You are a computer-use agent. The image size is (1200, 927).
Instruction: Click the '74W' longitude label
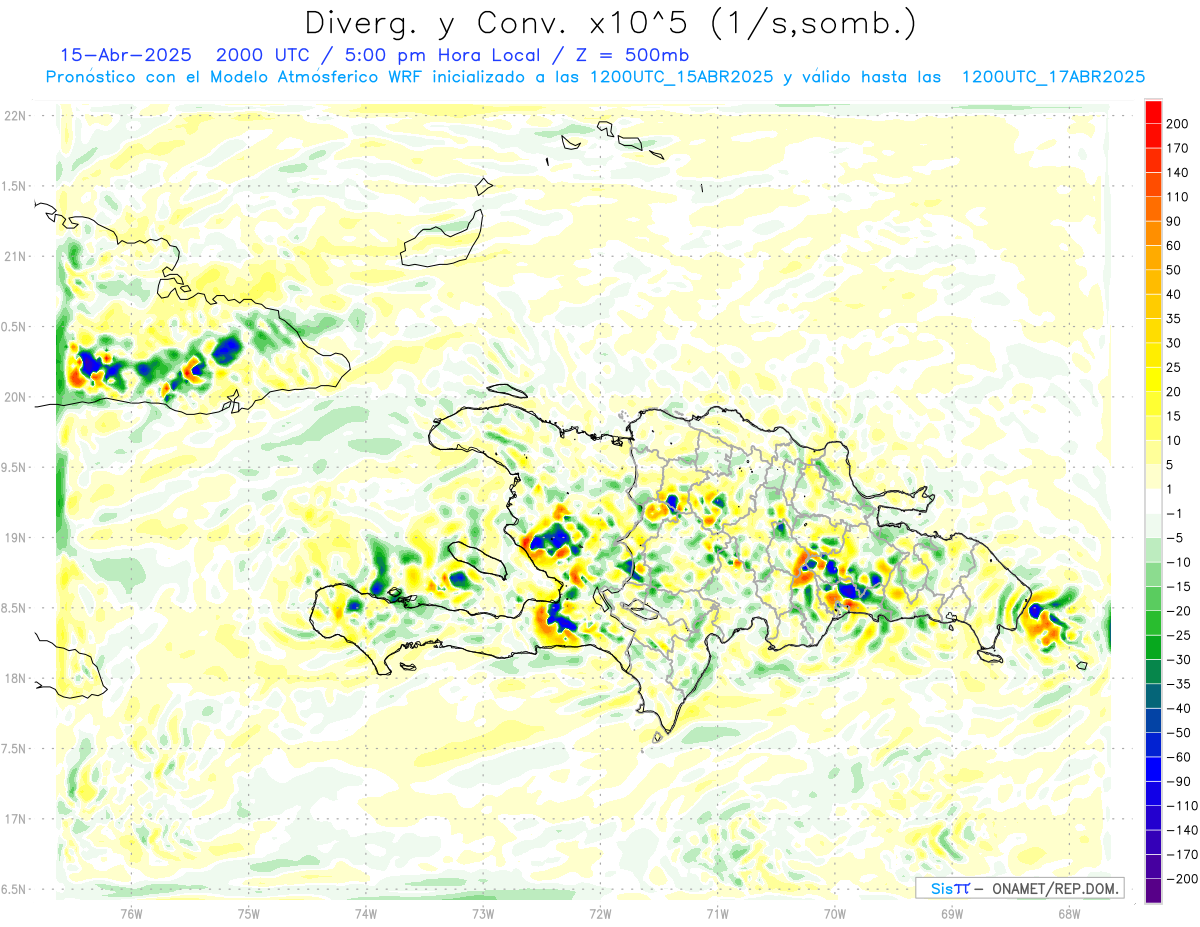[x=366, y=913]
